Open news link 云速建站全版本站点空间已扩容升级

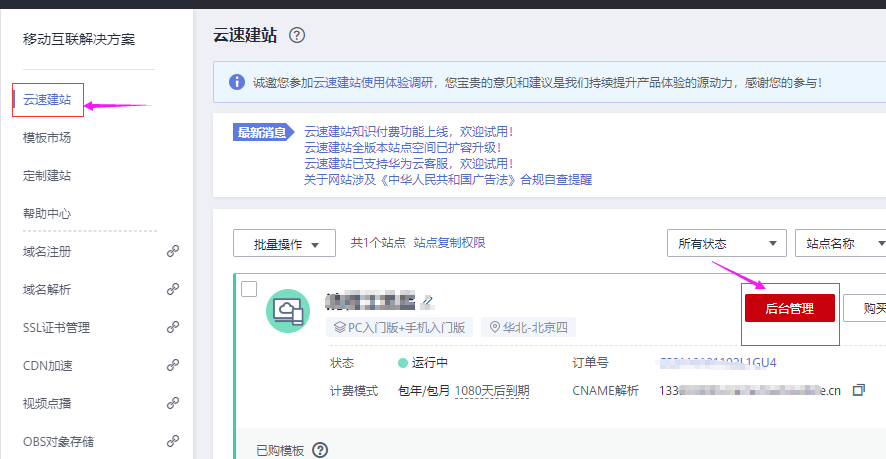click(x=402, y=148)
